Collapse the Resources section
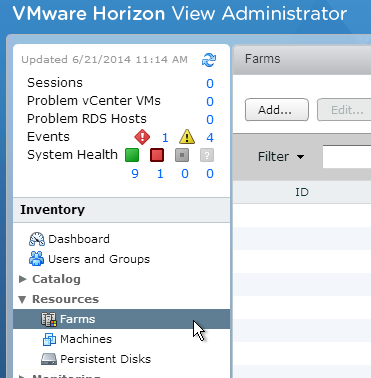Screen dimensions: 371x378 (x=22, y=299)
